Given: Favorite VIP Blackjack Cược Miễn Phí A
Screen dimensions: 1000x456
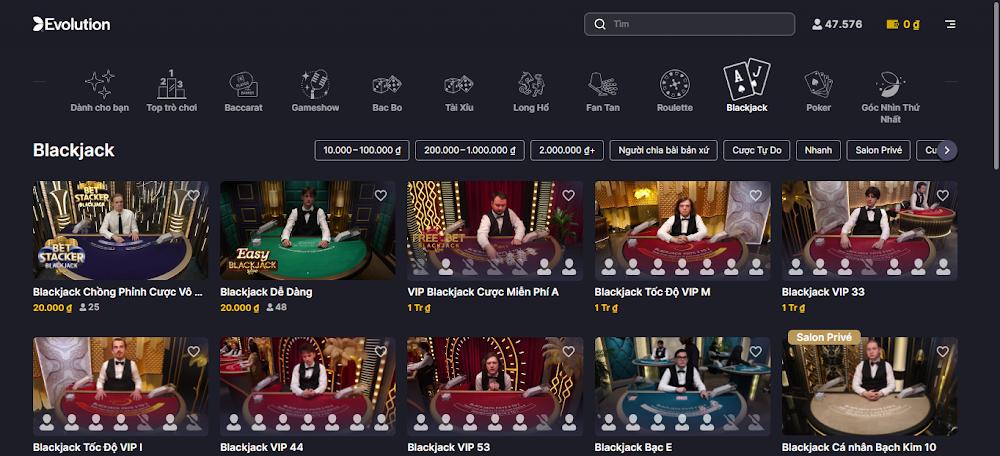Looking at the screenshot, I should click(x=568, y=195).
